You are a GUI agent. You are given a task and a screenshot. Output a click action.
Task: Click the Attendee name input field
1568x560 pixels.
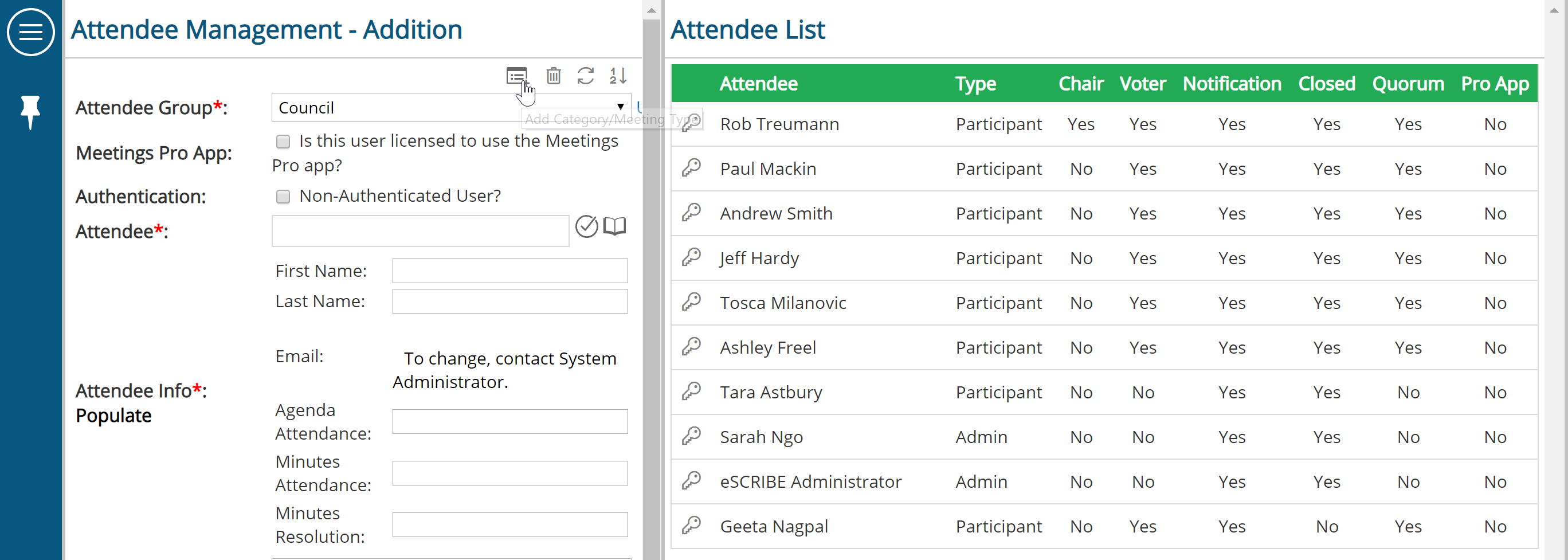[420, 230]
